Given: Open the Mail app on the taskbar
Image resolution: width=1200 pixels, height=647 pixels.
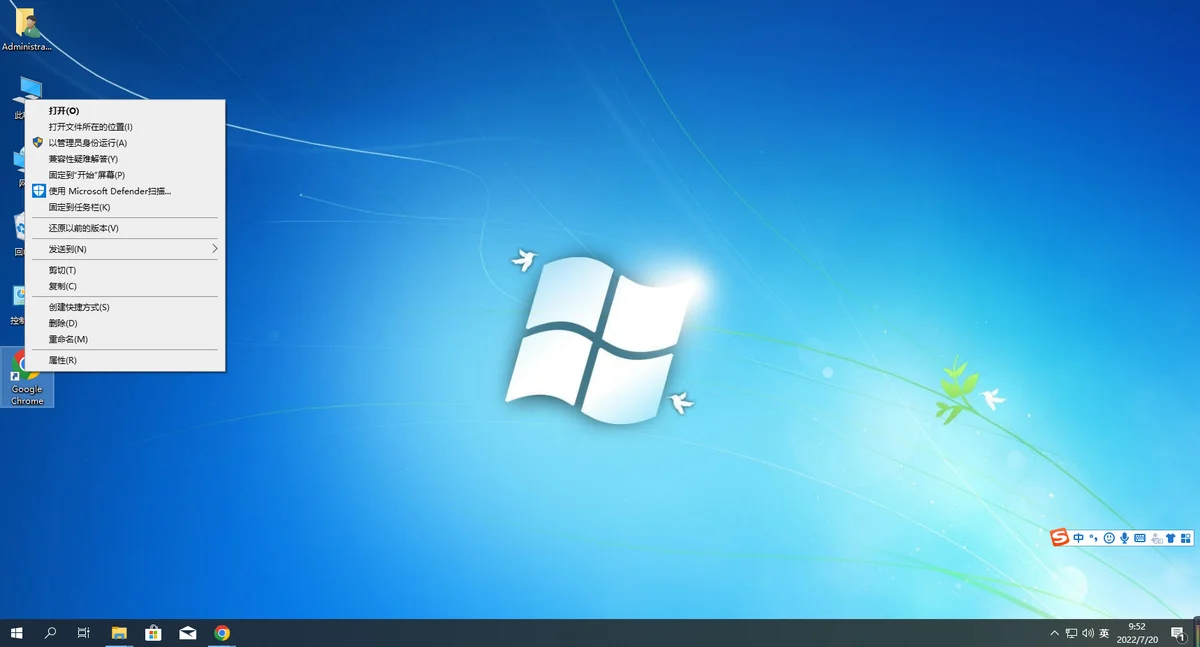Looking at the screenshot, I should point(187,633).
